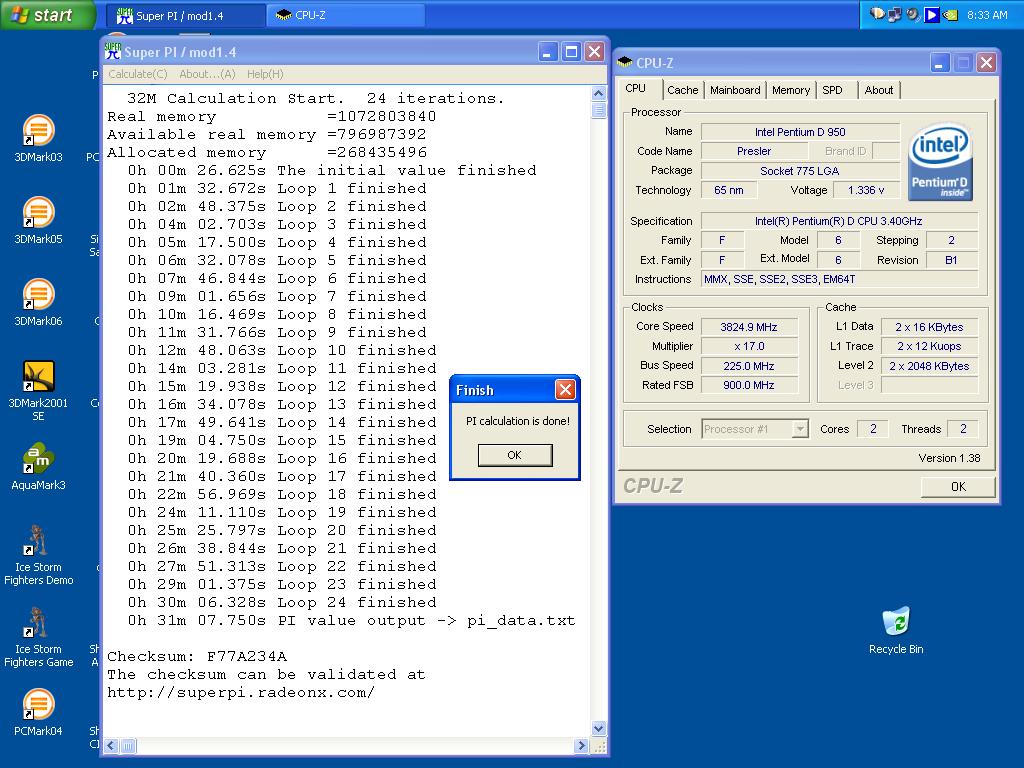
Task: Switch to the Memory tab in CPU-Z
Action: (x=791, y=90)
